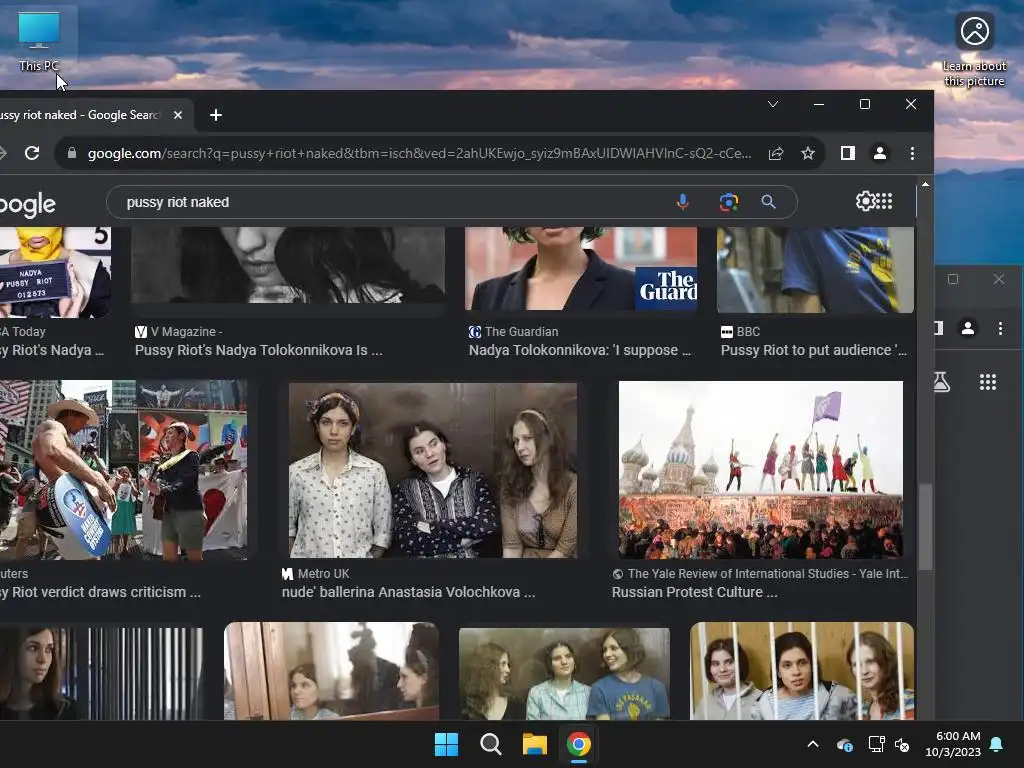
Task: Select The Guardian thumbnail image
Action: [581, 268]
